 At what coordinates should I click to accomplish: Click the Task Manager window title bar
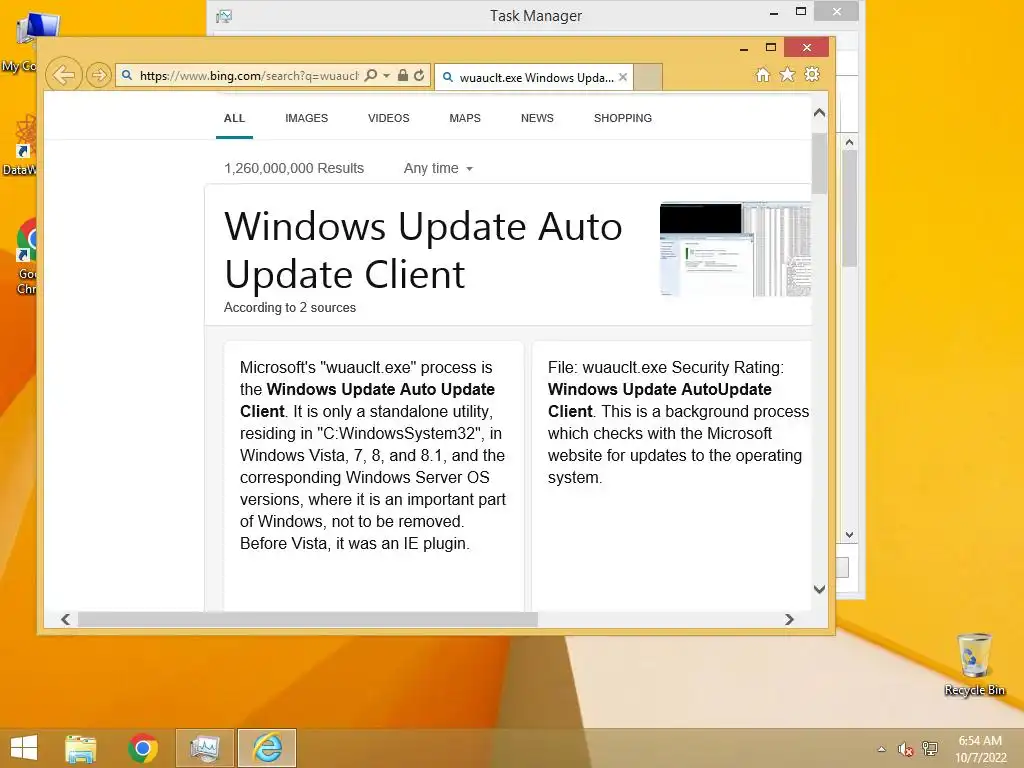coord(536,16)
